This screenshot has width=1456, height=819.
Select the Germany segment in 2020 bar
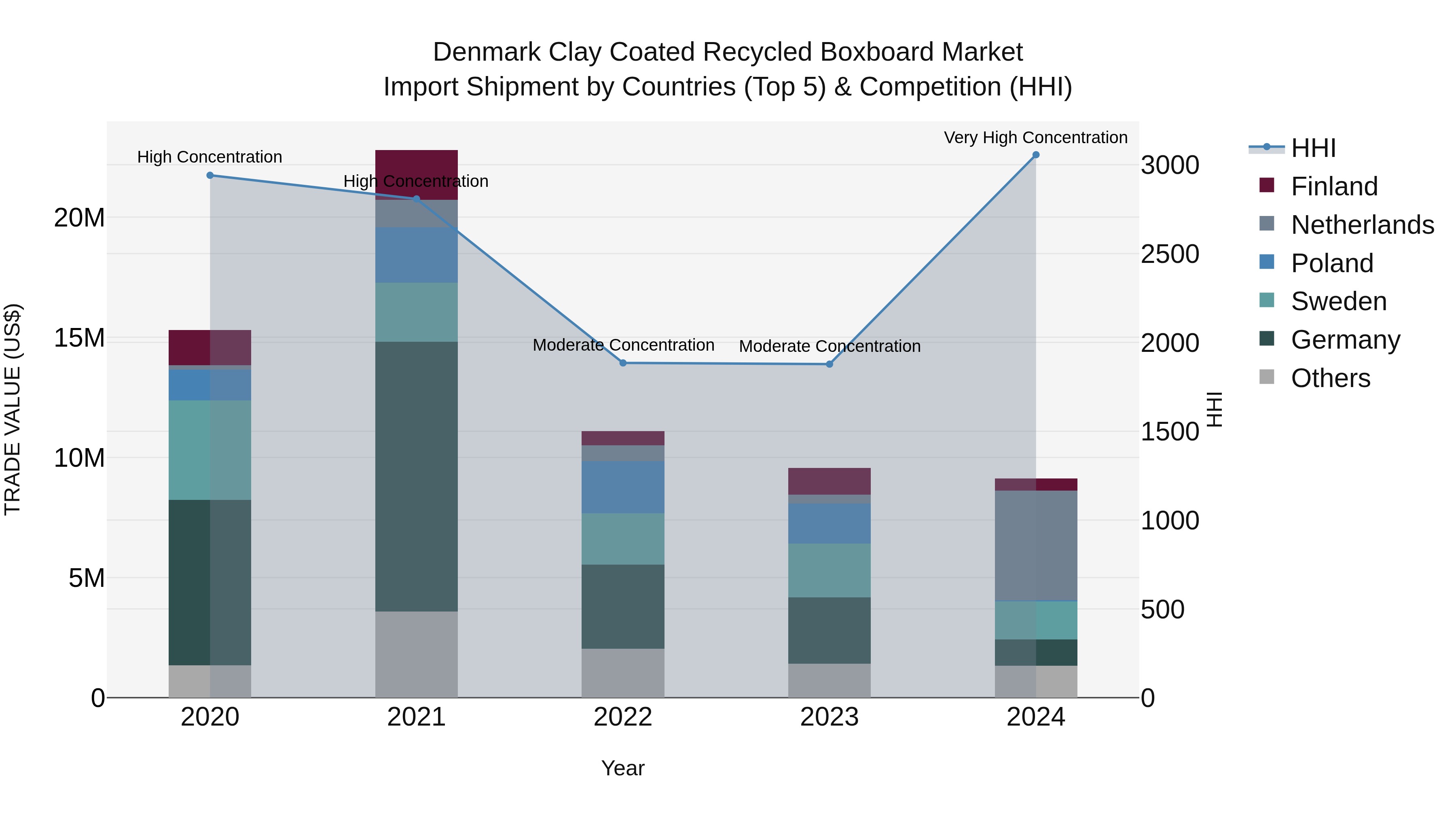point(210,583)
